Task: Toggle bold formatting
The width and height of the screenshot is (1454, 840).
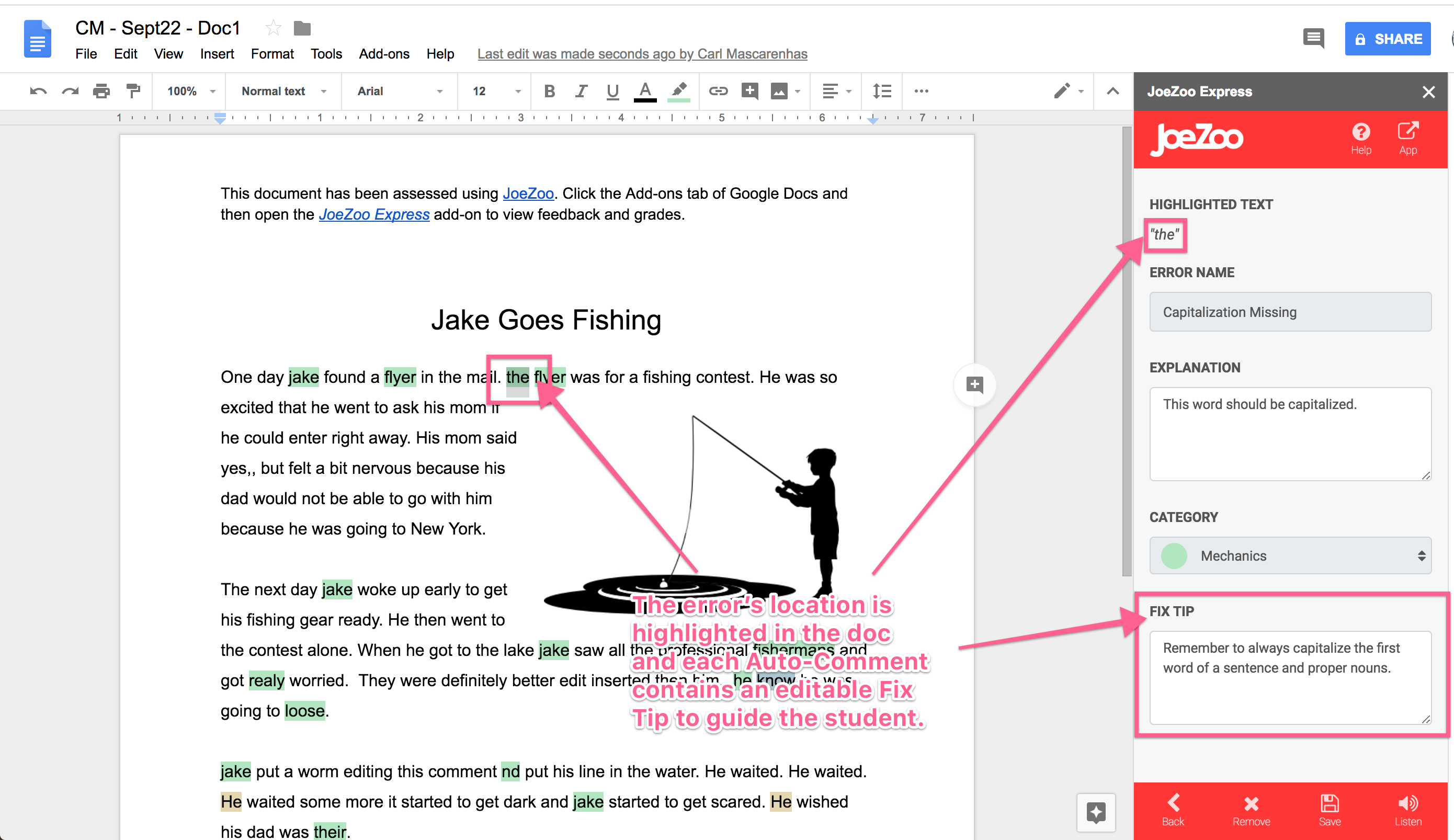Action: point(549,91)
